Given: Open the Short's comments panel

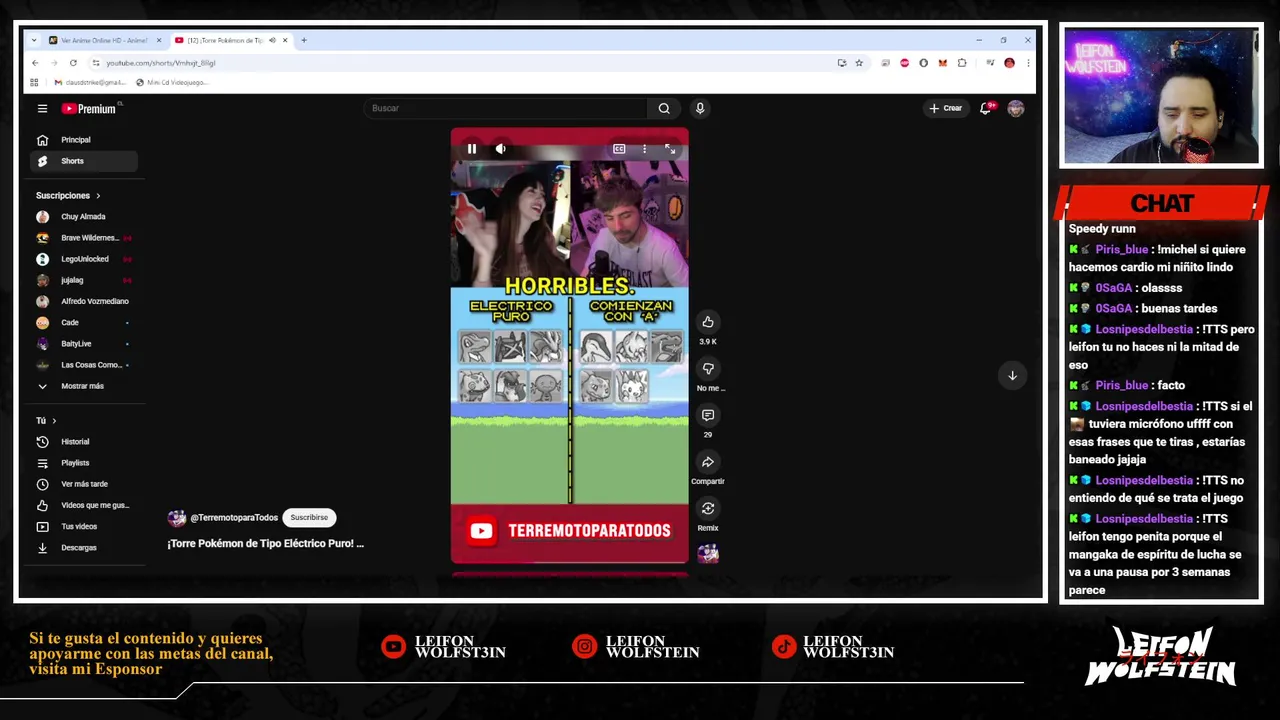Looking at the screenshot, I should coord(708,415).
